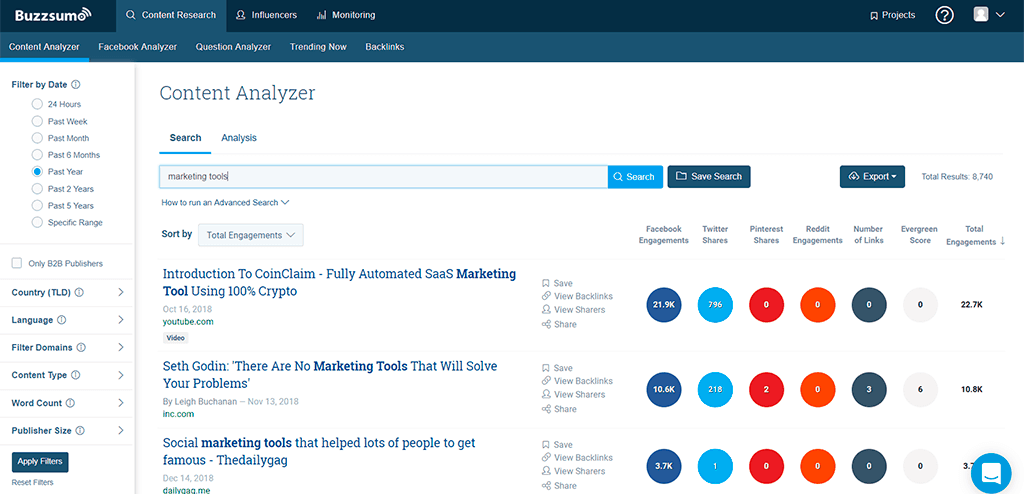1024x494 pixels.
Task: Click the Content Type info icon
Action: point(76,375)
